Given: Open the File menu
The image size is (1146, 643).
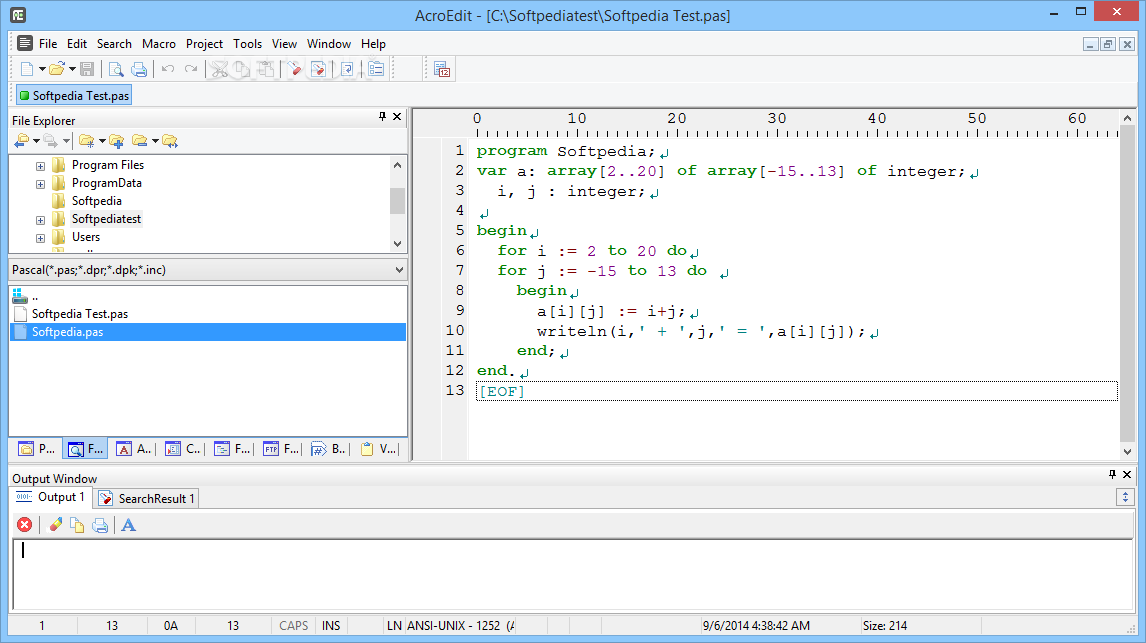Looking at the screenshot, I should click(48, 44).
